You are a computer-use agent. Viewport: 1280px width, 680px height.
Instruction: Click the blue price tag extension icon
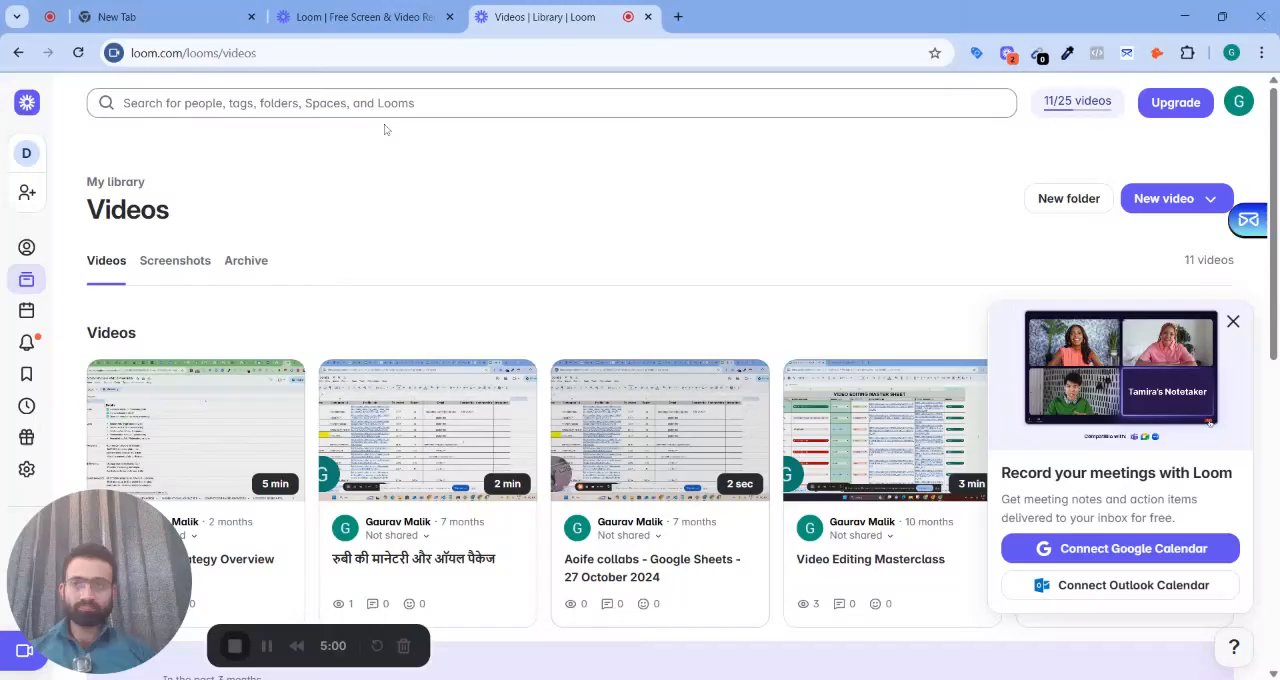977,53
